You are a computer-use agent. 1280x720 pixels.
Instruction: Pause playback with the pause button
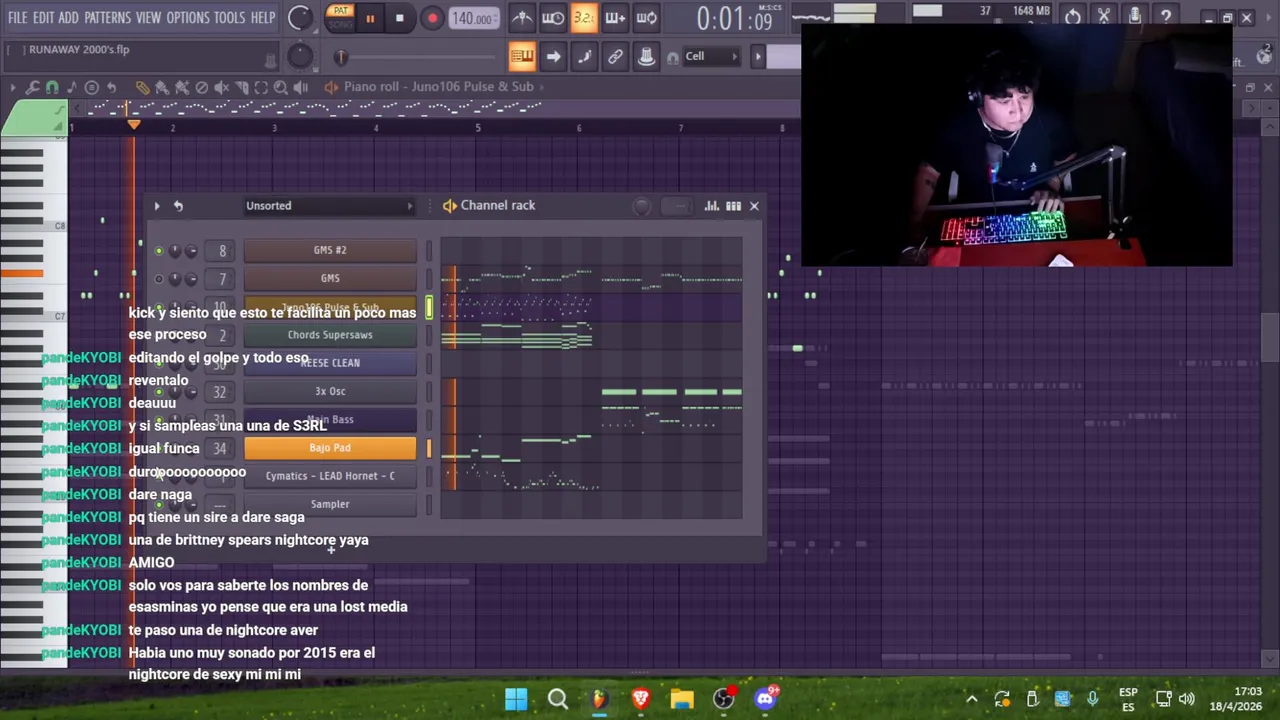click(369, 18)
